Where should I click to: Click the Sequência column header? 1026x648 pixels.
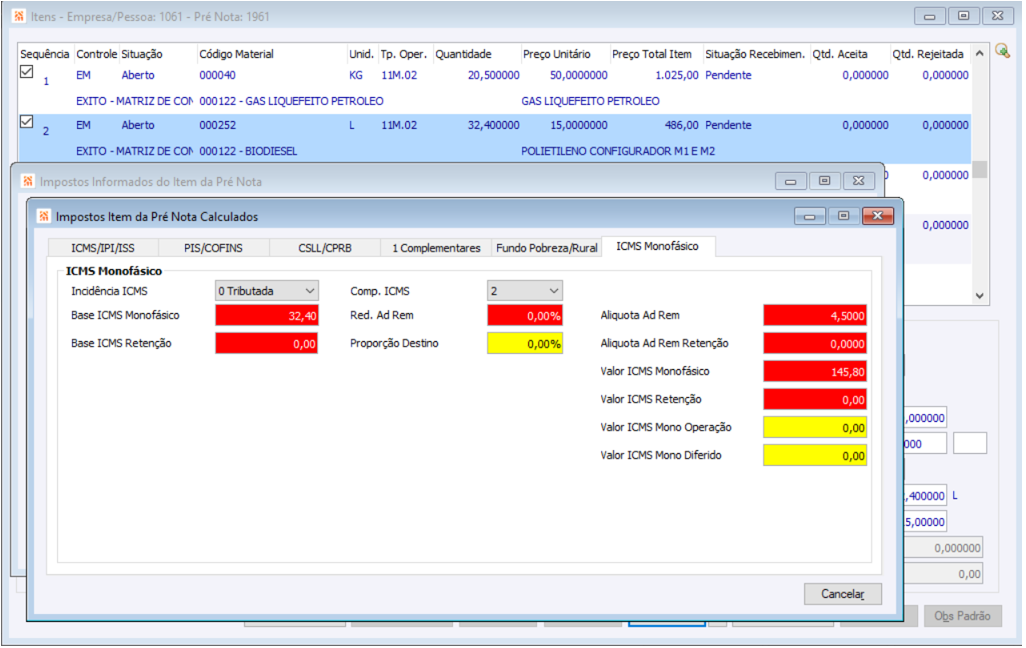point(44,54)
